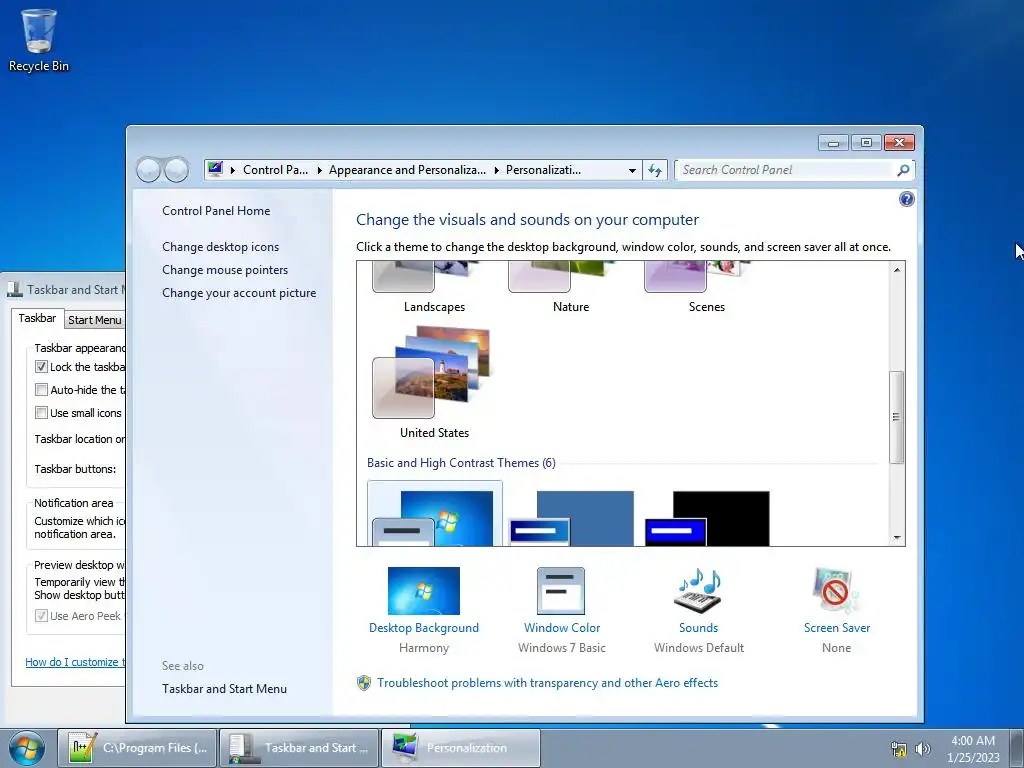The width and height of the screenshot is (1024, 768).
Task: Click the Sounds text link
Action: coord(698,628)
